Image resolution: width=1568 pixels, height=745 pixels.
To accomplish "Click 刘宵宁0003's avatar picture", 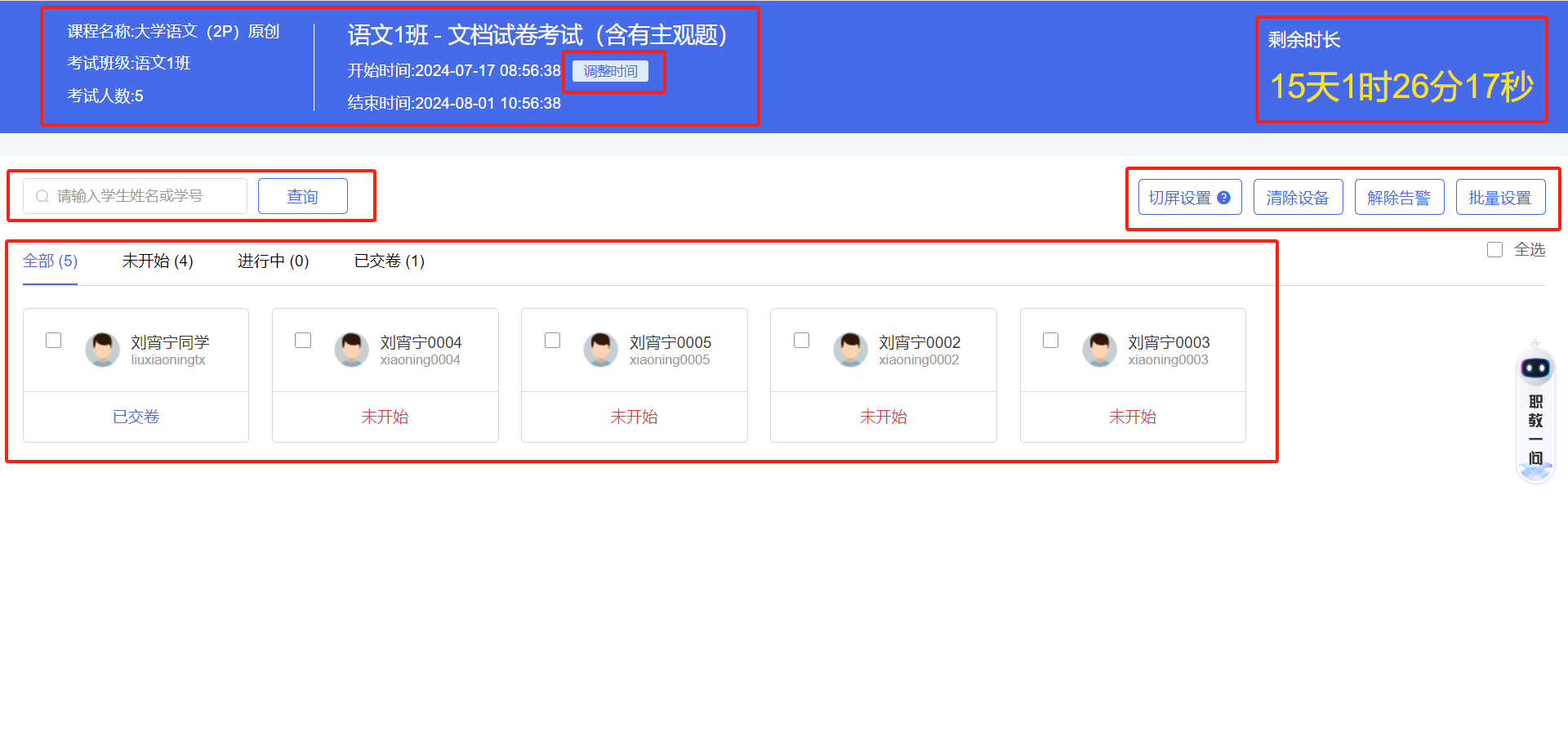I will coord(1099,349).
